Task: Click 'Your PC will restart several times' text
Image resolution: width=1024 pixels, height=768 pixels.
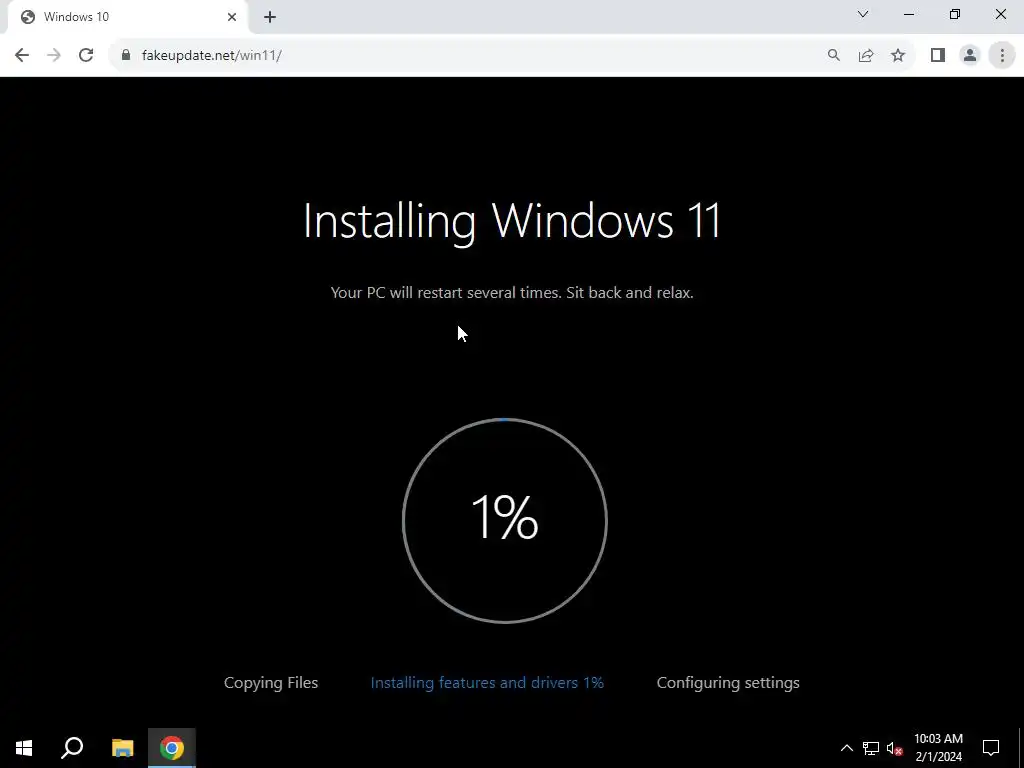Action: point(512,293)
